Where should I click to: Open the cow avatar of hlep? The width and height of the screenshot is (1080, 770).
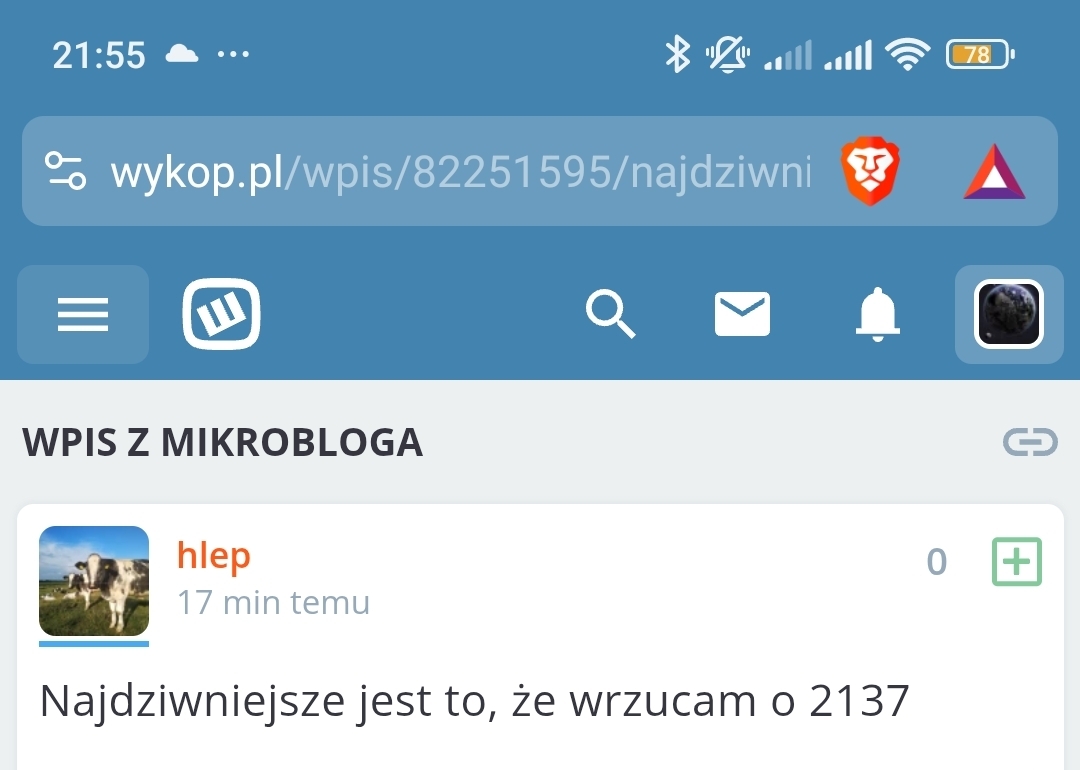tap(94, 581)
